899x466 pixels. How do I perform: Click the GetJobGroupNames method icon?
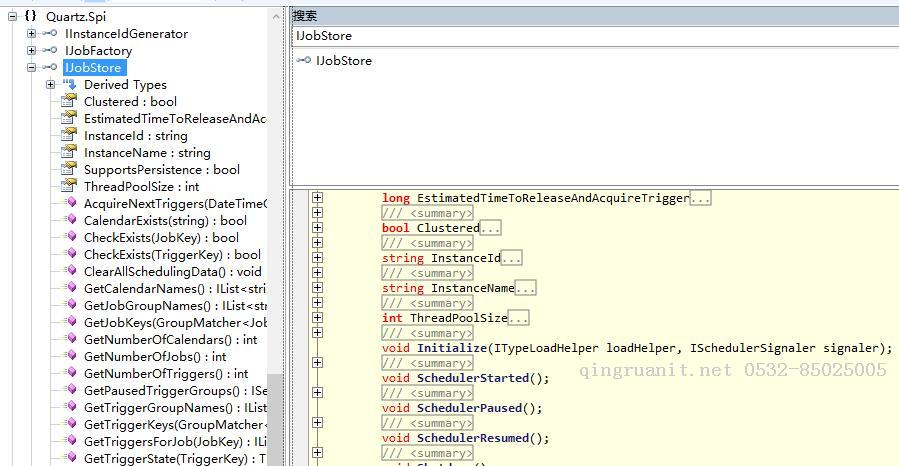pyautogui.click(x=72, y=304)
